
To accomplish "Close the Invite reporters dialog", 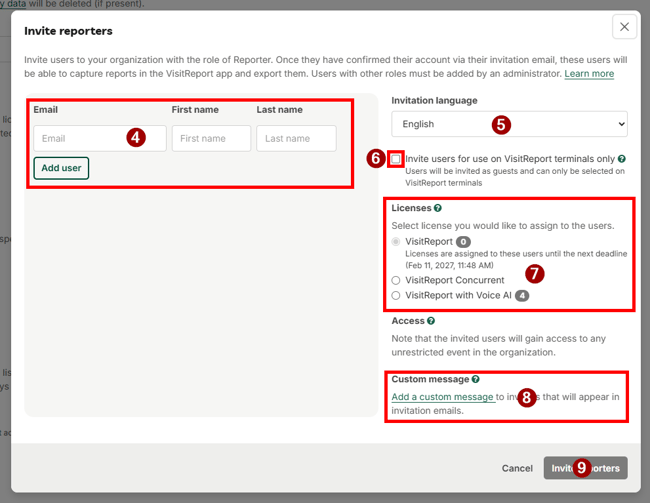I will [624, 27].
